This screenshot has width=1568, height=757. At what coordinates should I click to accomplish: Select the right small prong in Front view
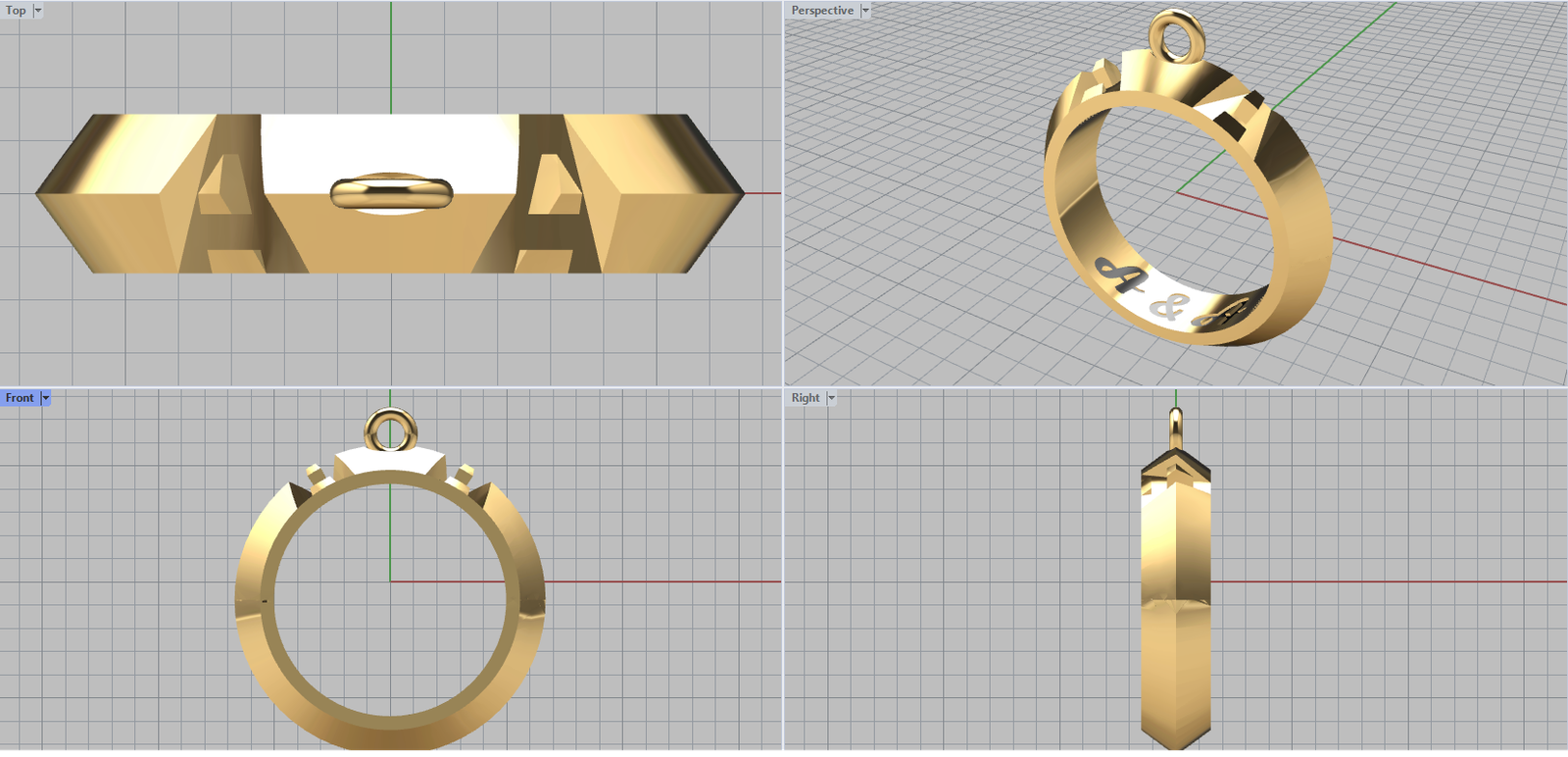tap(463, 478)
